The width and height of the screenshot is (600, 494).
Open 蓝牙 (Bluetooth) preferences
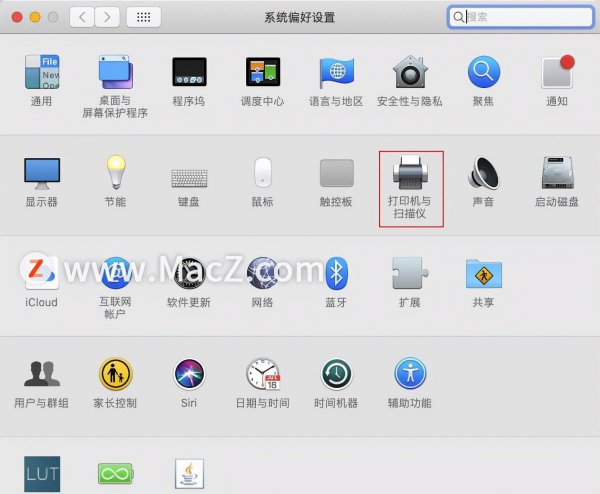336,273
